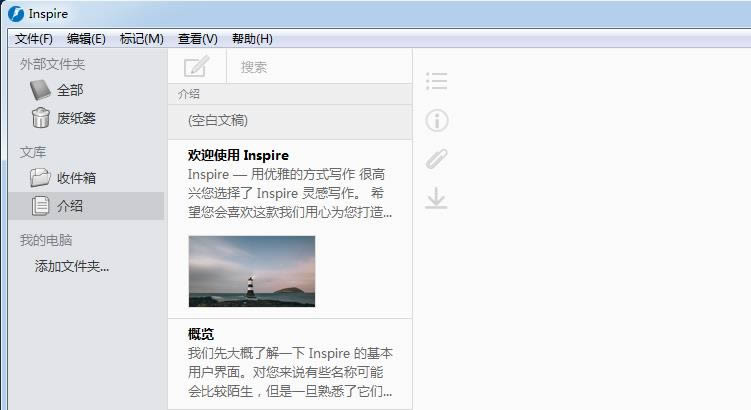
Task: Click the document icon beside 介绍
Action: pyautogui.click(x=40, y=206)
